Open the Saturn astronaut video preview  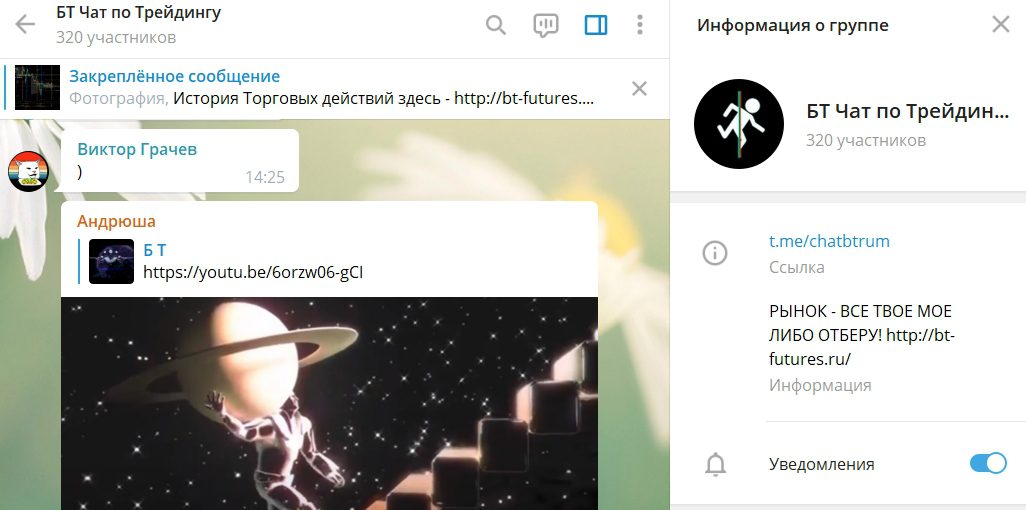pos(329,403)
